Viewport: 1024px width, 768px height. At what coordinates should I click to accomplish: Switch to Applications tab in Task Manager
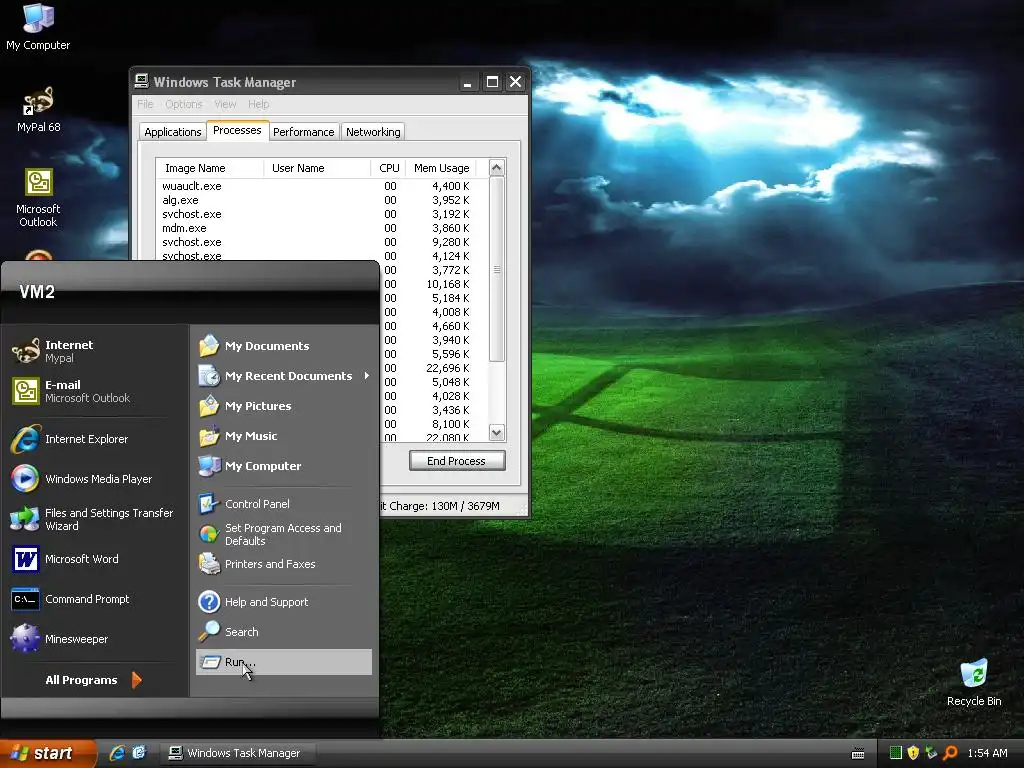[172, 132]
